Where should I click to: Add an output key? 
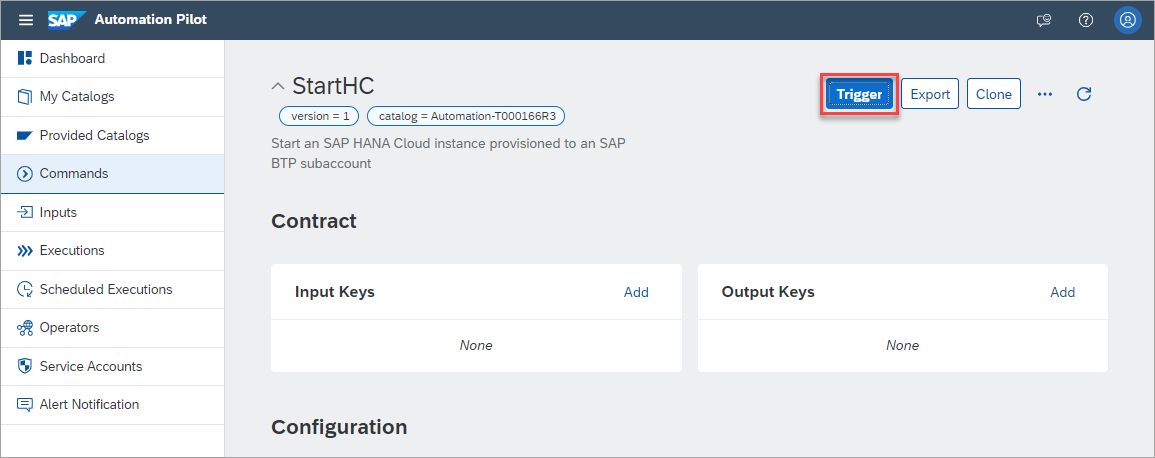[1062, 292]
